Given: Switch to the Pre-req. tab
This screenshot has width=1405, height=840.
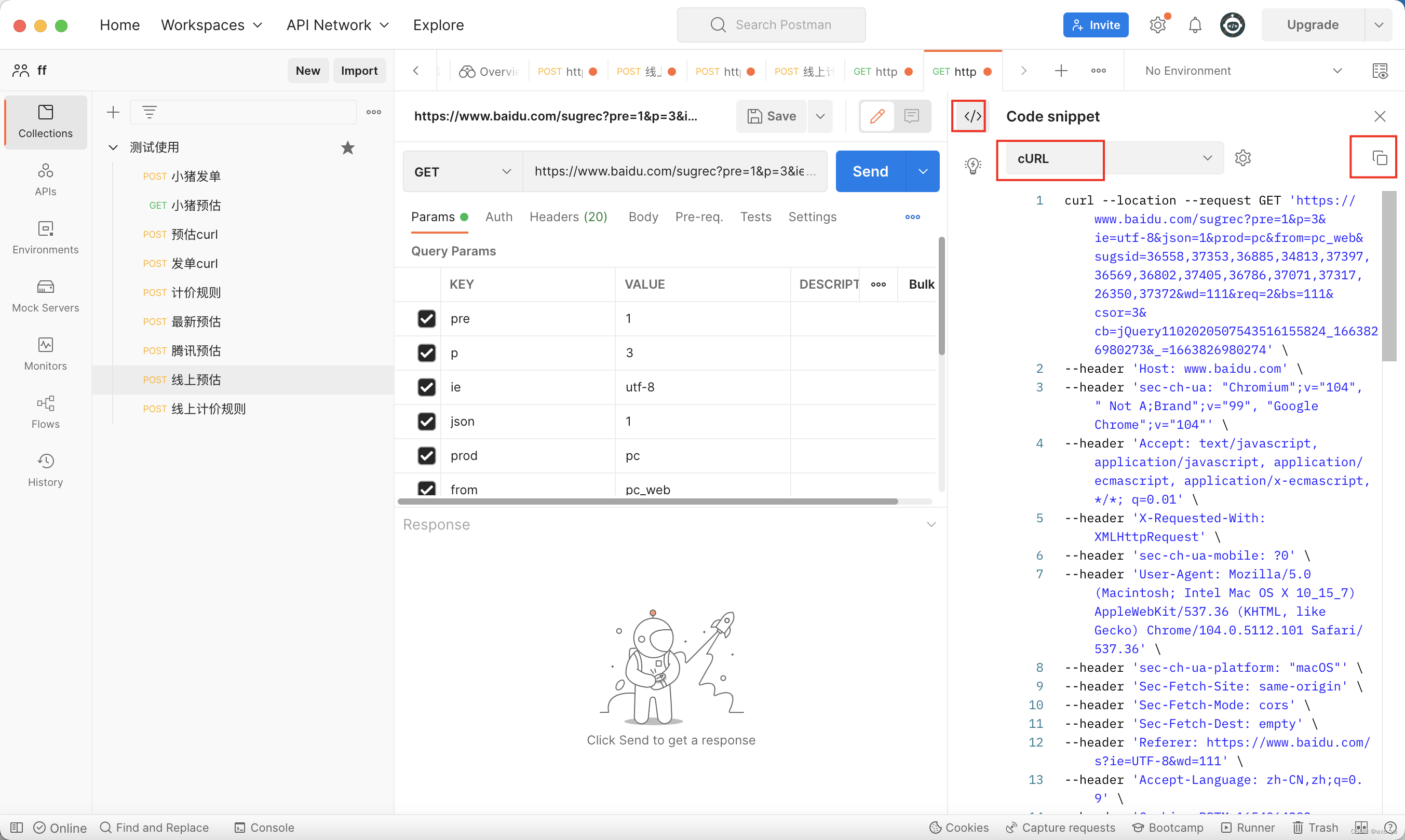Looking at the screenshot, I should pos(699,217).
